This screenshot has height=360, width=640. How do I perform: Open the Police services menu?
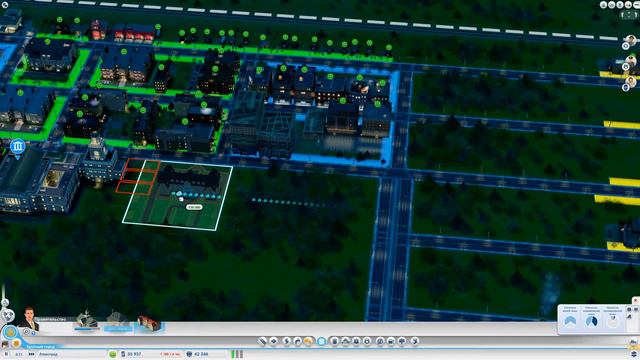click(367, 341)
